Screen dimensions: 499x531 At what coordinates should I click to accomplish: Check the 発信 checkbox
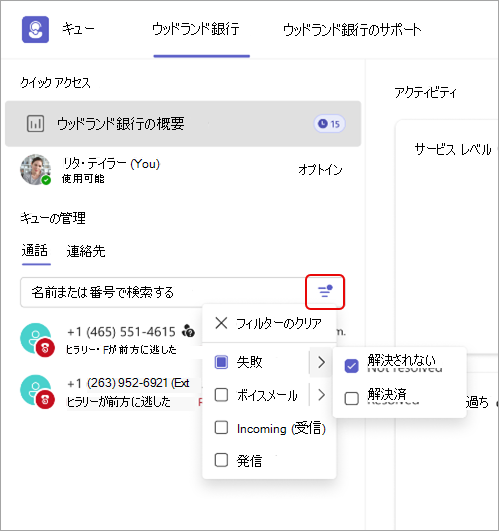tap(221, 460)
